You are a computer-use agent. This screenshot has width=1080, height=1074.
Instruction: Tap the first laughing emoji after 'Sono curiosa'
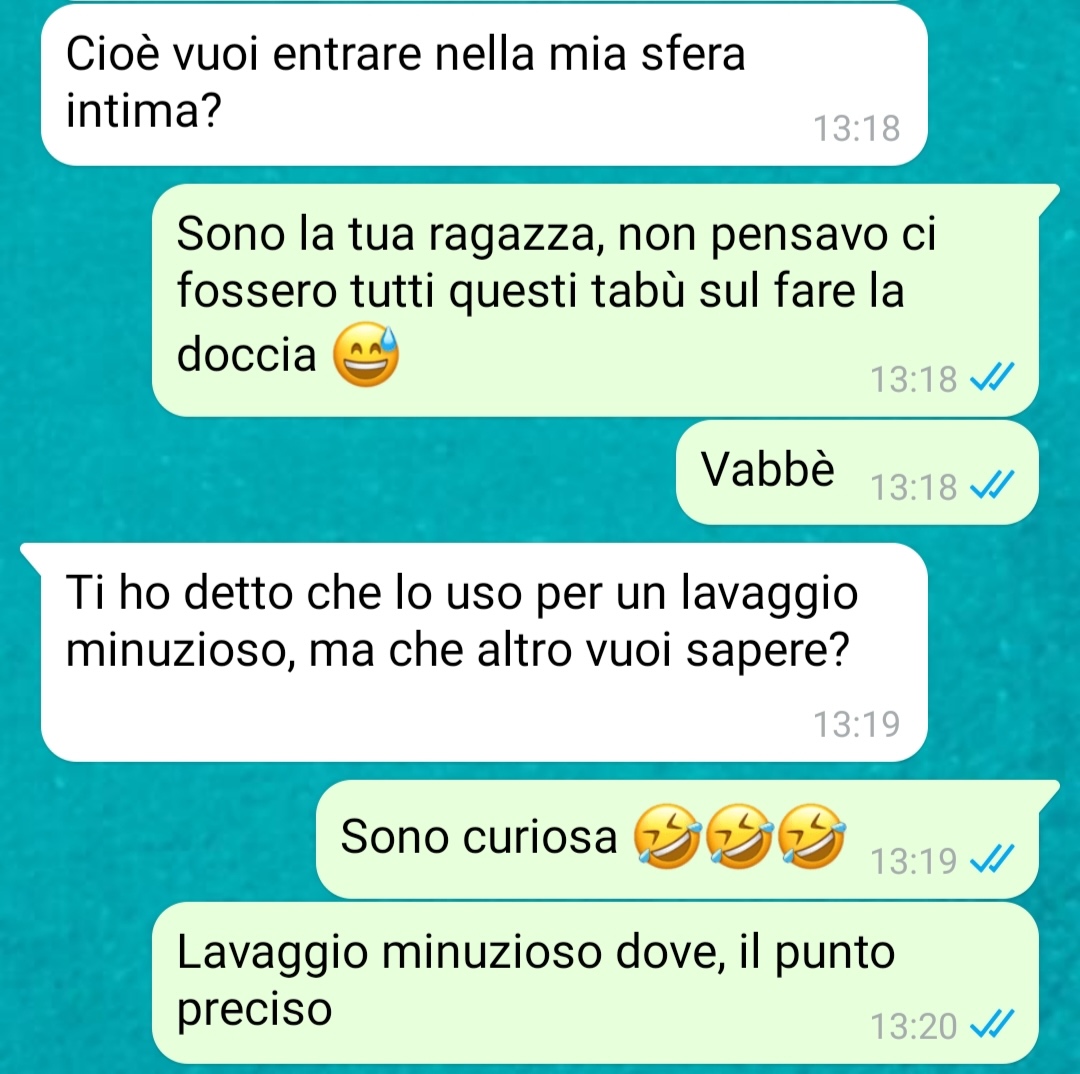[x=667, y=836]
